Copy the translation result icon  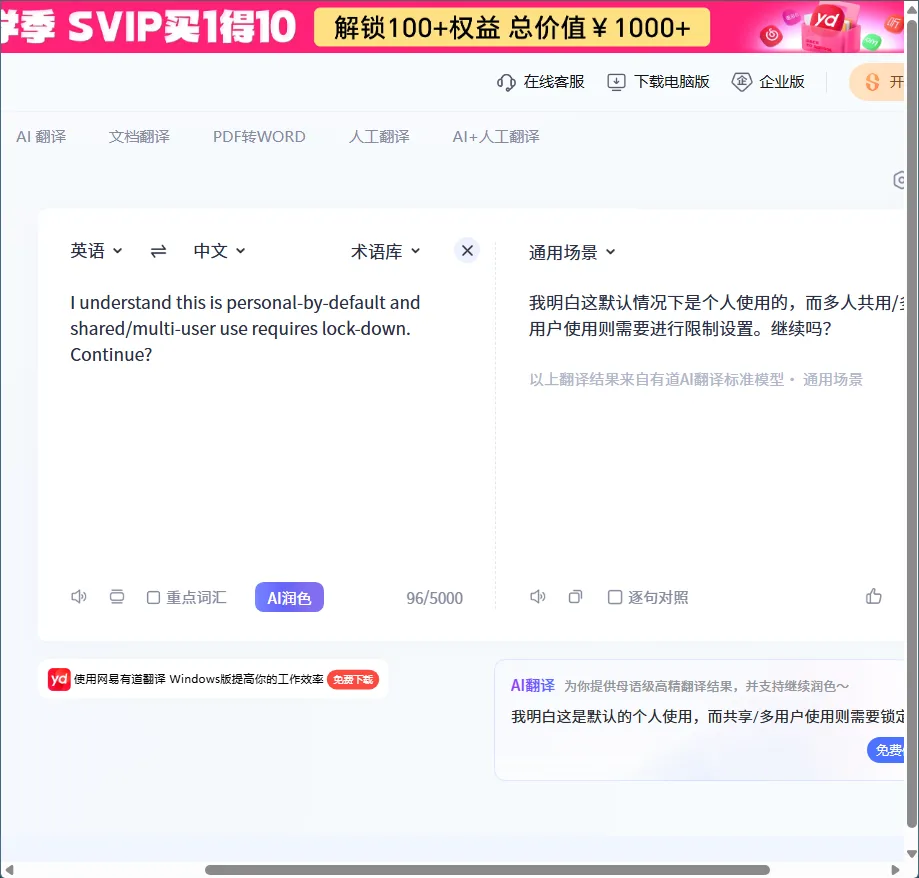(576, 597)
